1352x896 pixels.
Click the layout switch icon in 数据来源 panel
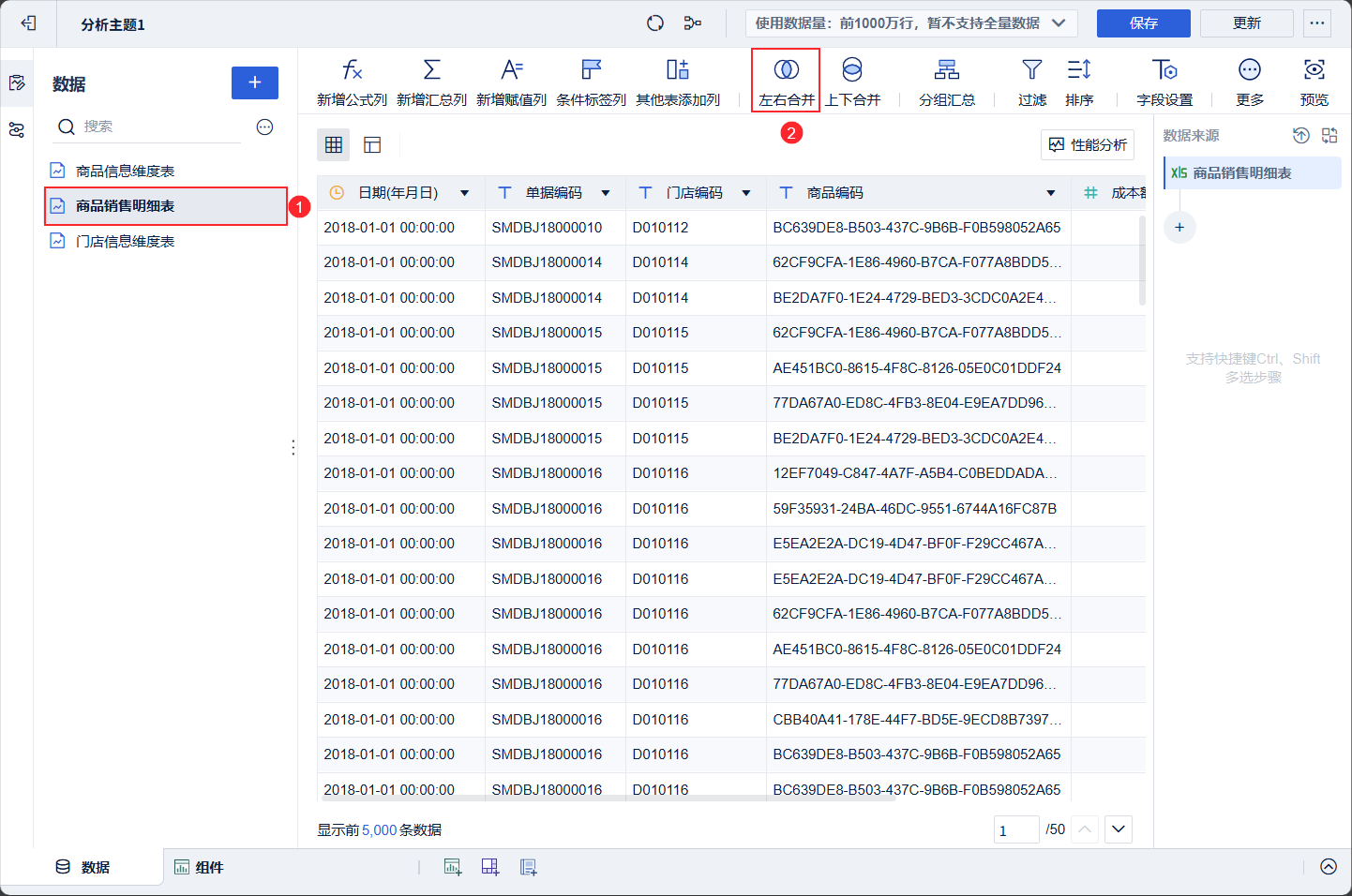(x=1329, y=136)
